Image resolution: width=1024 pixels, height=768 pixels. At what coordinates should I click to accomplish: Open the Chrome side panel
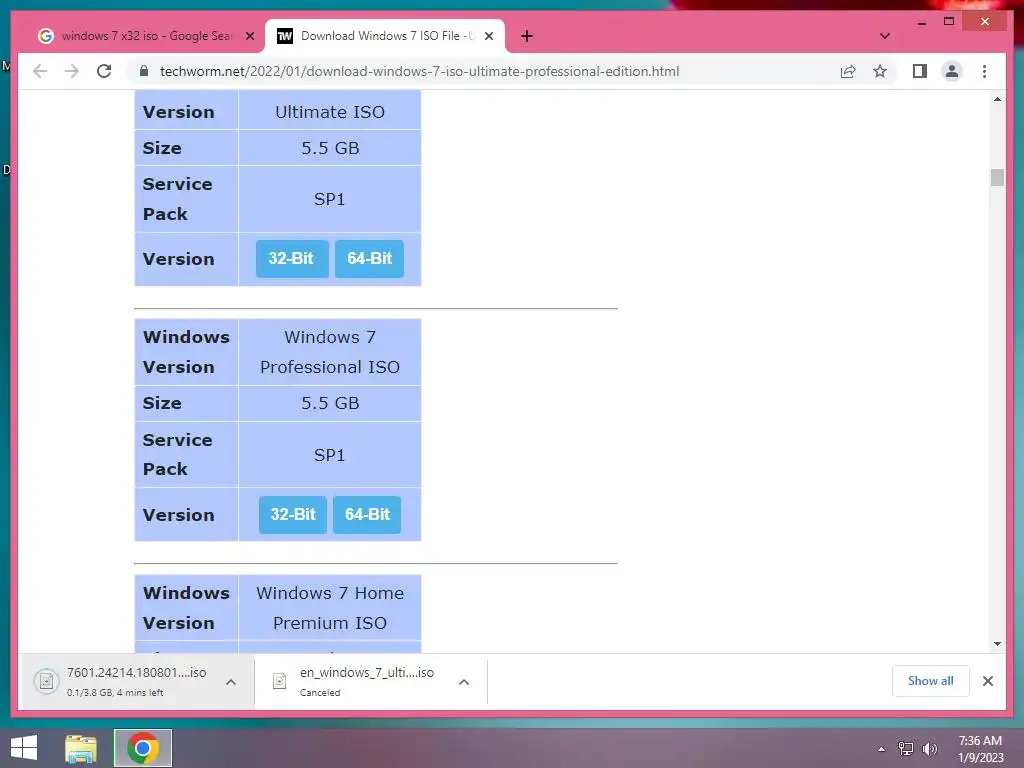[x=920, y=71]
